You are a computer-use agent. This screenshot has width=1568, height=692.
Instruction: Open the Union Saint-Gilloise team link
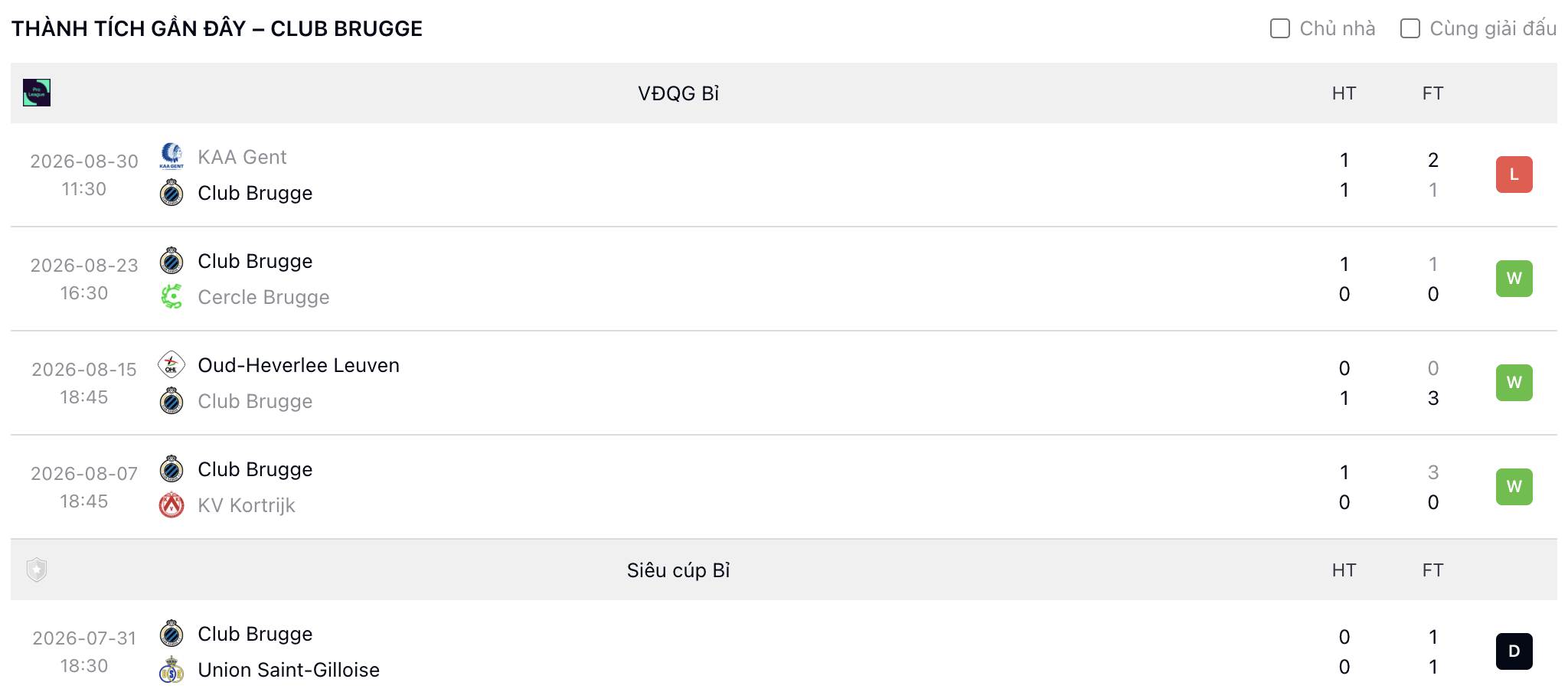coord(289,670)
